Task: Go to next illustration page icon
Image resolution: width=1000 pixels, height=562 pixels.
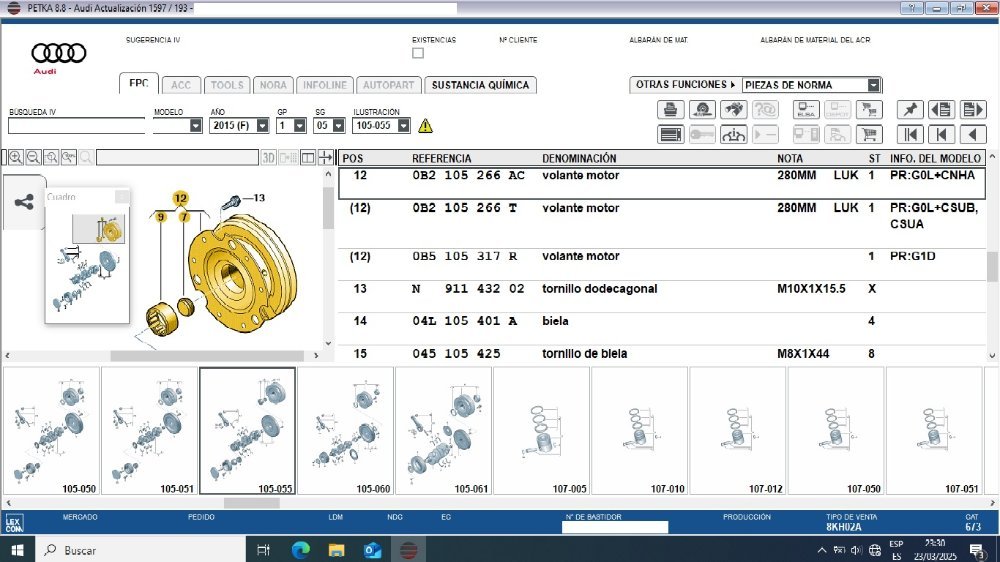Action: click(x=973, y=110)
